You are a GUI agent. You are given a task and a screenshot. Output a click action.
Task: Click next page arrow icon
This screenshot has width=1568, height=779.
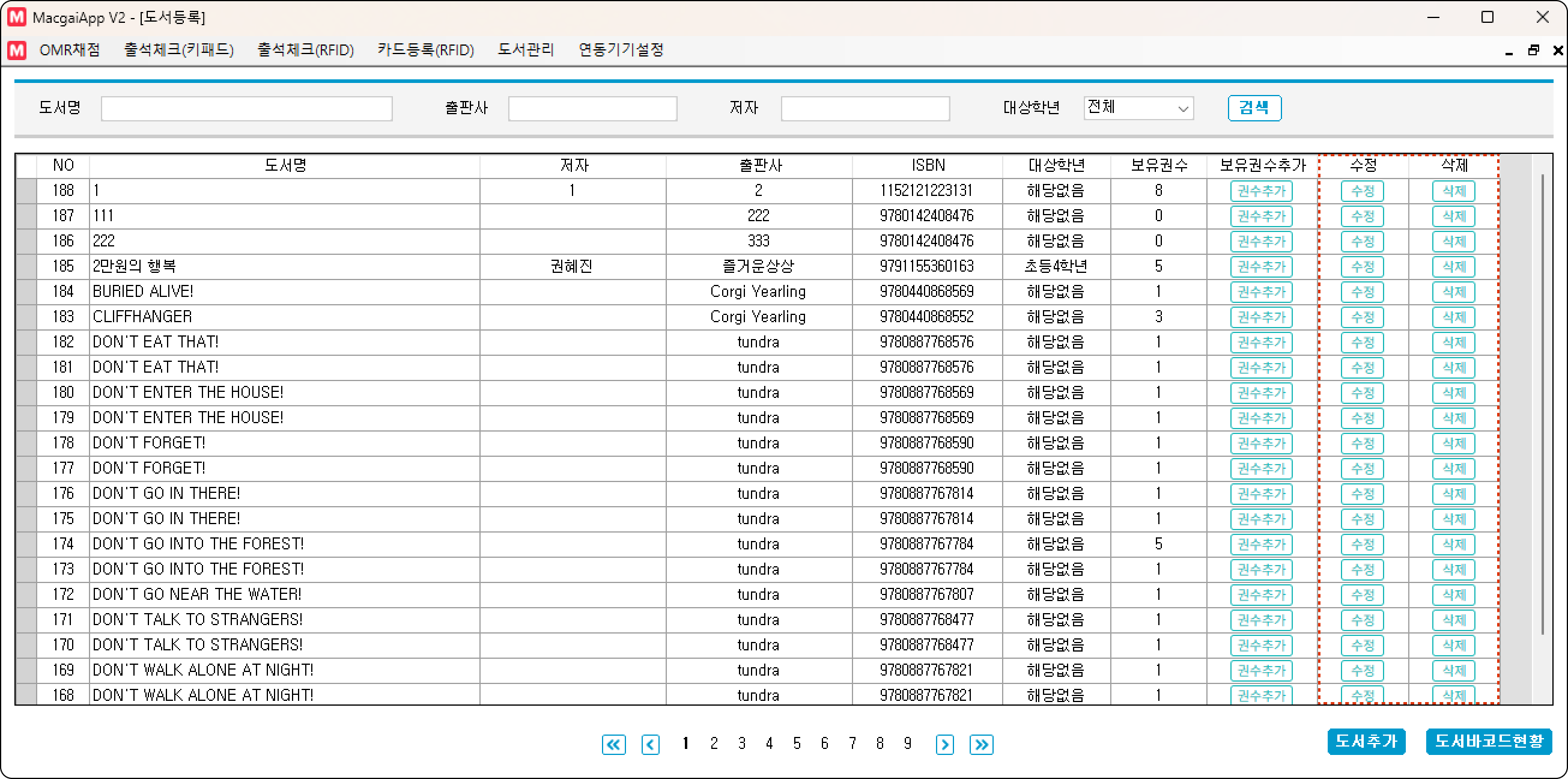click(944, 744)
